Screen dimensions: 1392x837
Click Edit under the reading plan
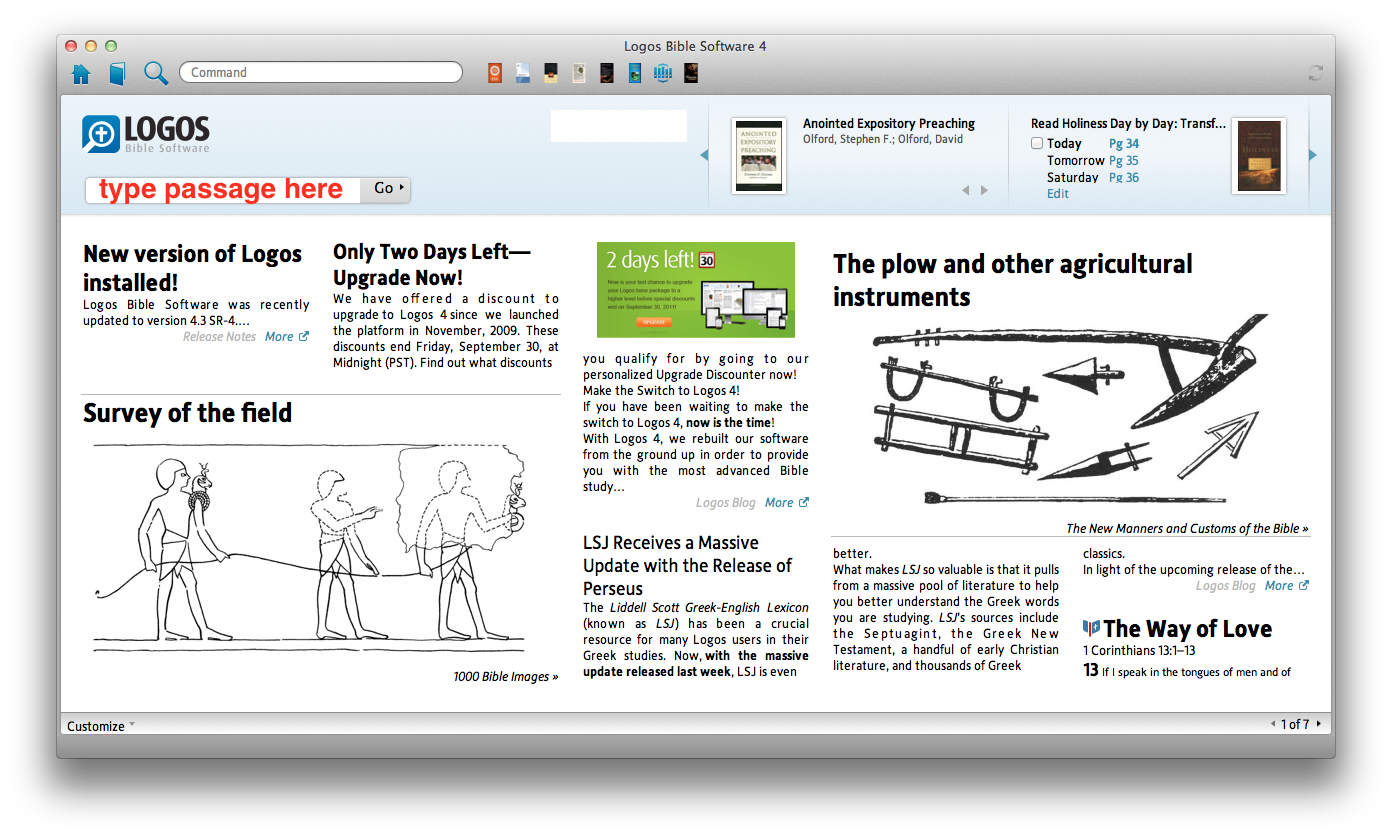pyautogui.click(x=1058, y=194)
